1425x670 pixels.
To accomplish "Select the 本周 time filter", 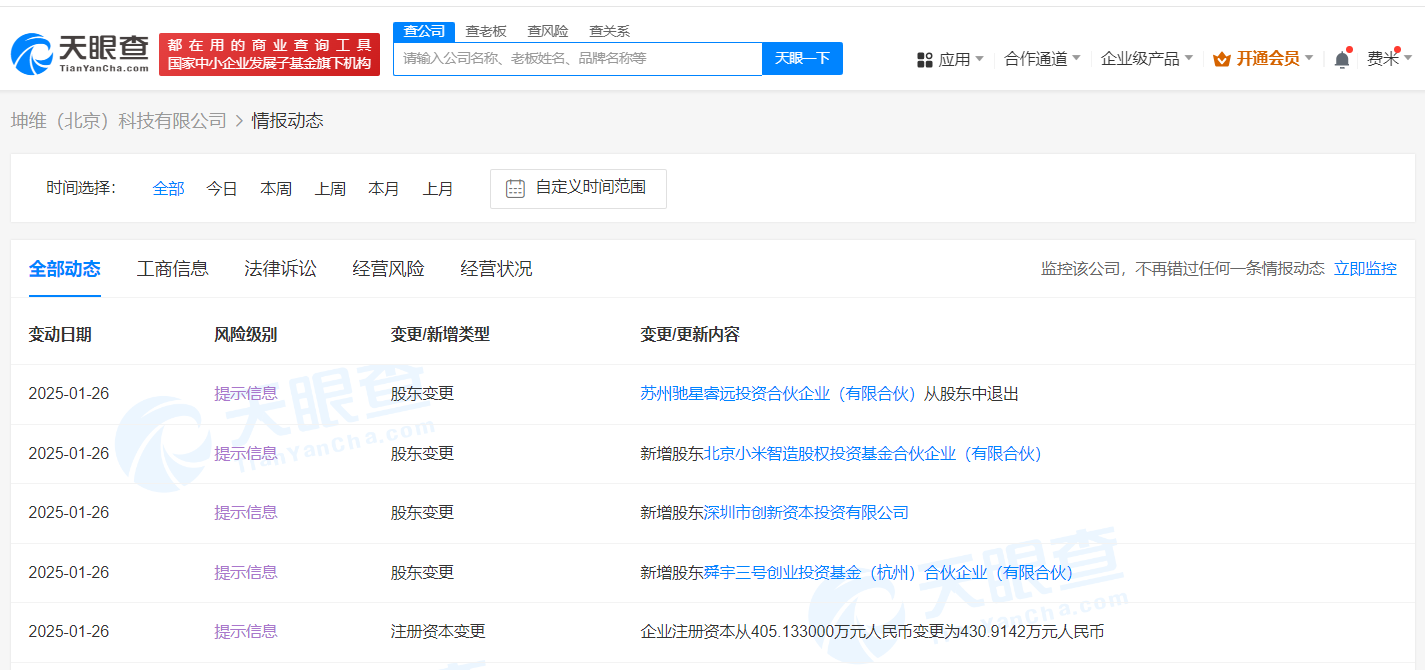I will tap(276, 188).
